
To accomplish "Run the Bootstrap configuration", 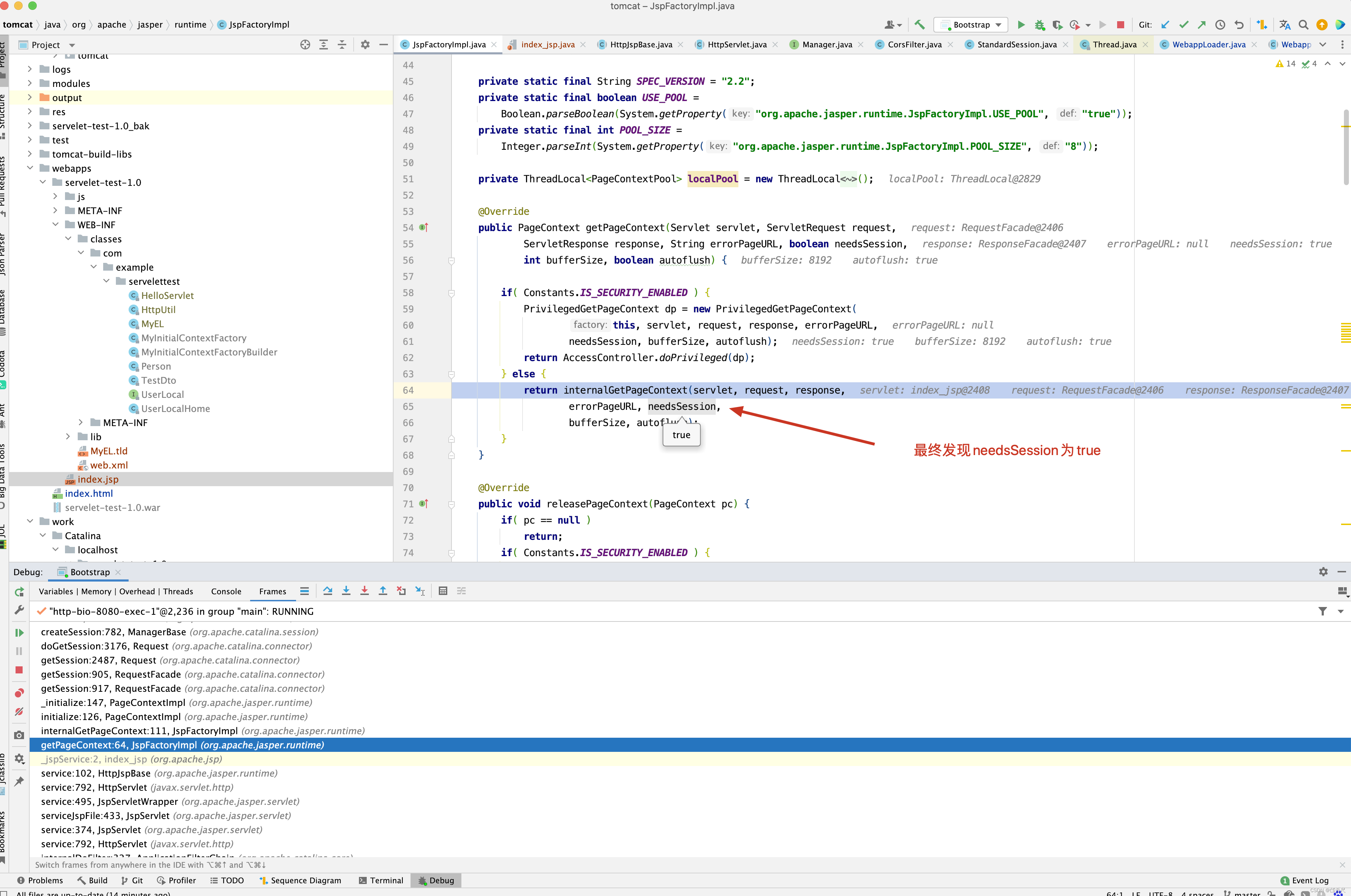I will click(1021, 25).
